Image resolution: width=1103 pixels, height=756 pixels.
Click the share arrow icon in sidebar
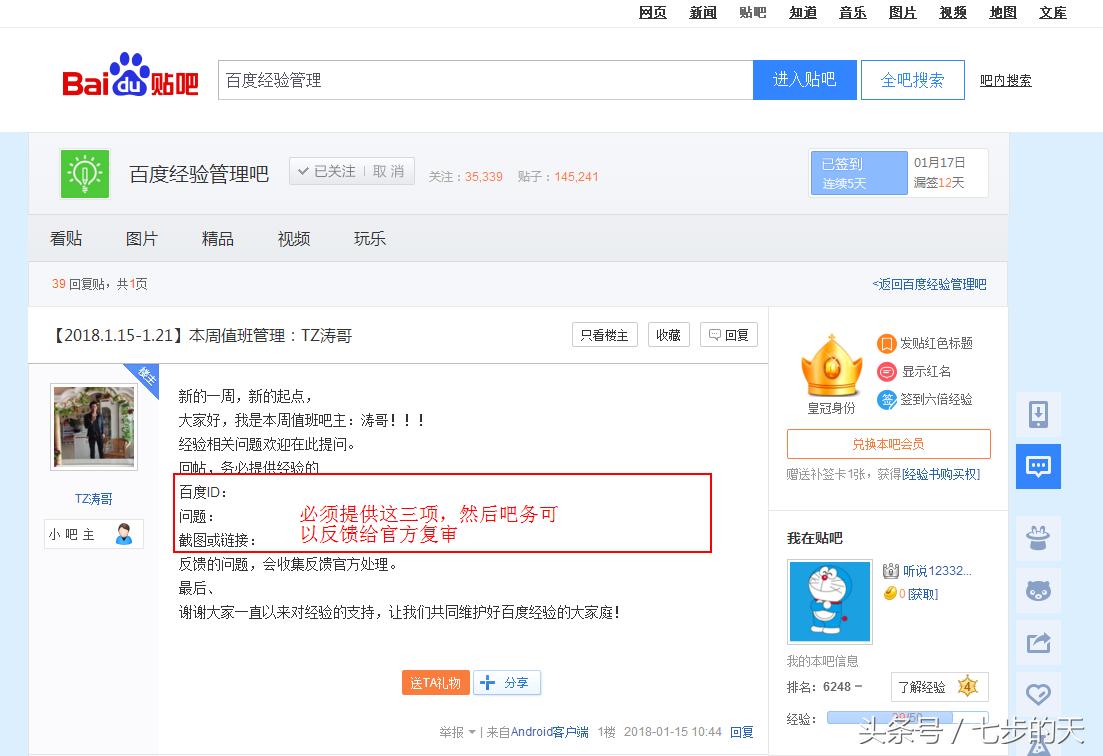[x=1038, y=641]
